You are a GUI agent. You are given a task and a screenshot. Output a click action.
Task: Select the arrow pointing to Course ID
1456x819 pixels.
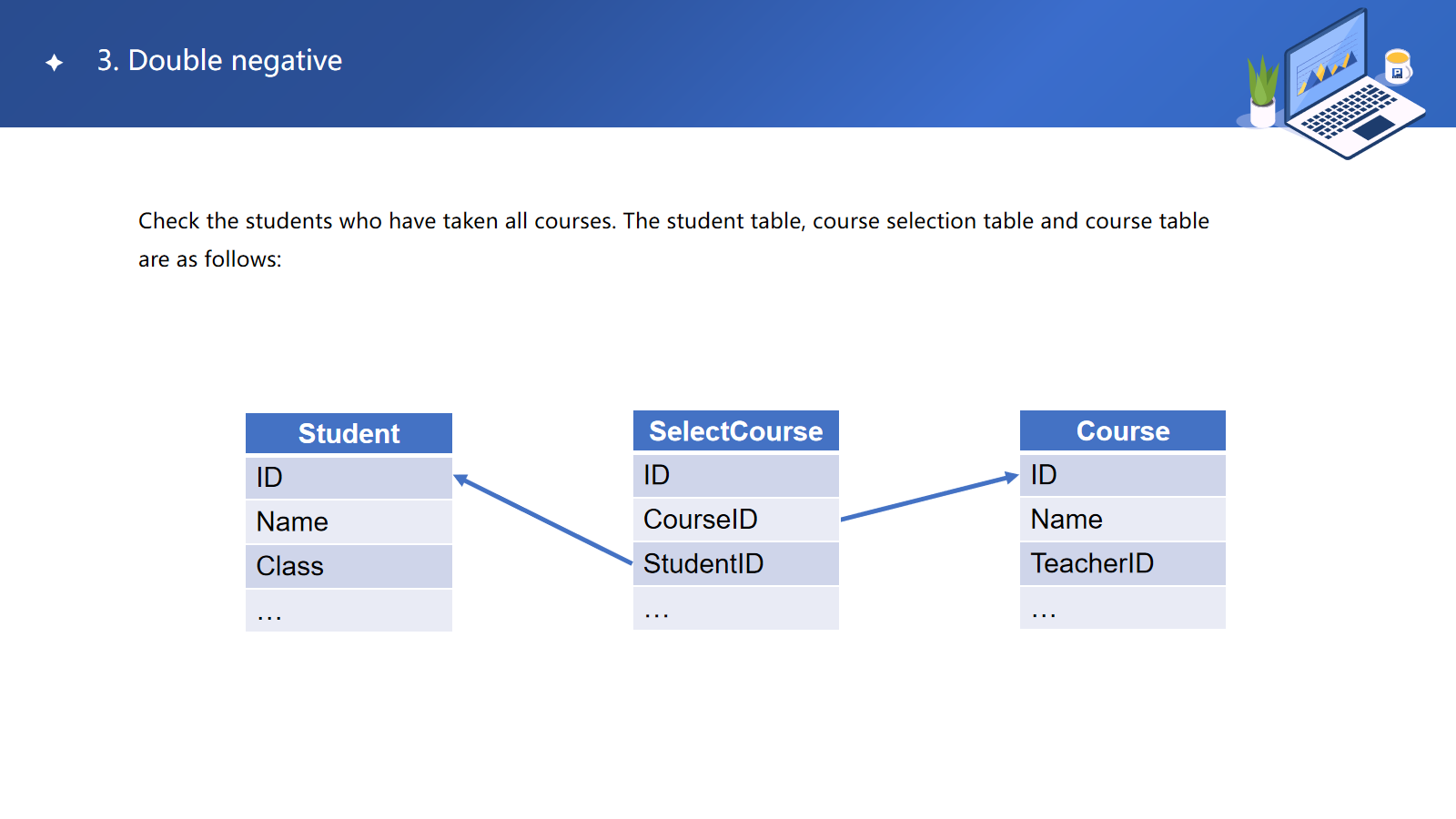[x=928, y=498]
